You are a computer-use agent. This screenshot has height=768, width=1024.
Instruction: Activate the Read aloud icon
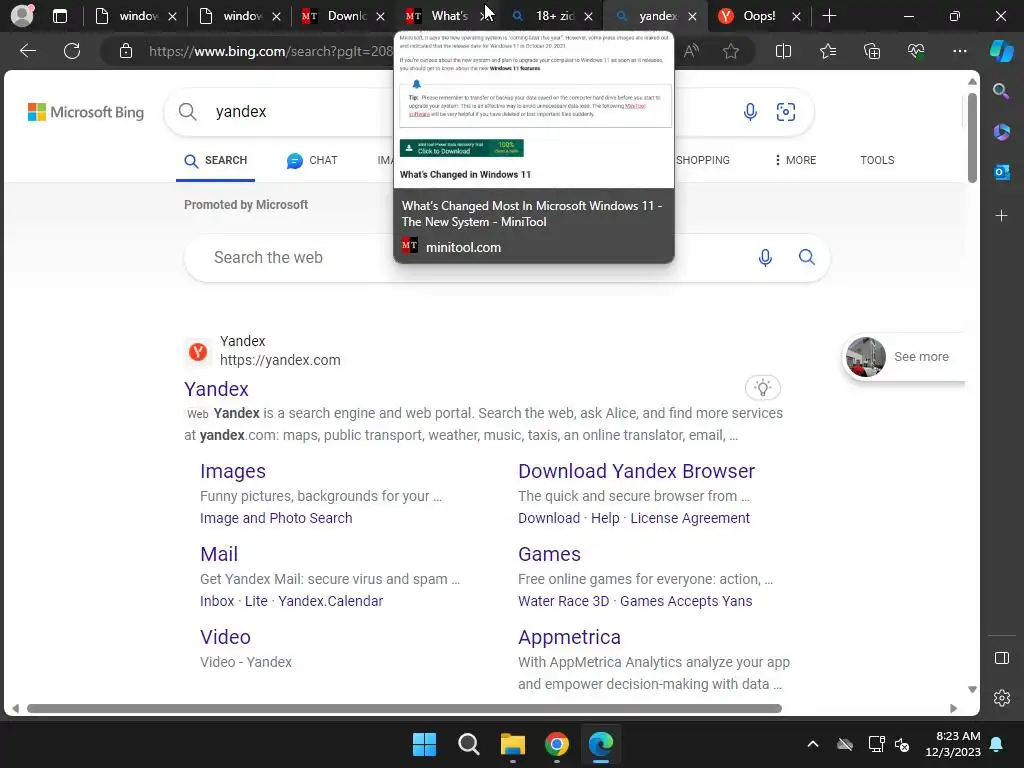(691, 51)
